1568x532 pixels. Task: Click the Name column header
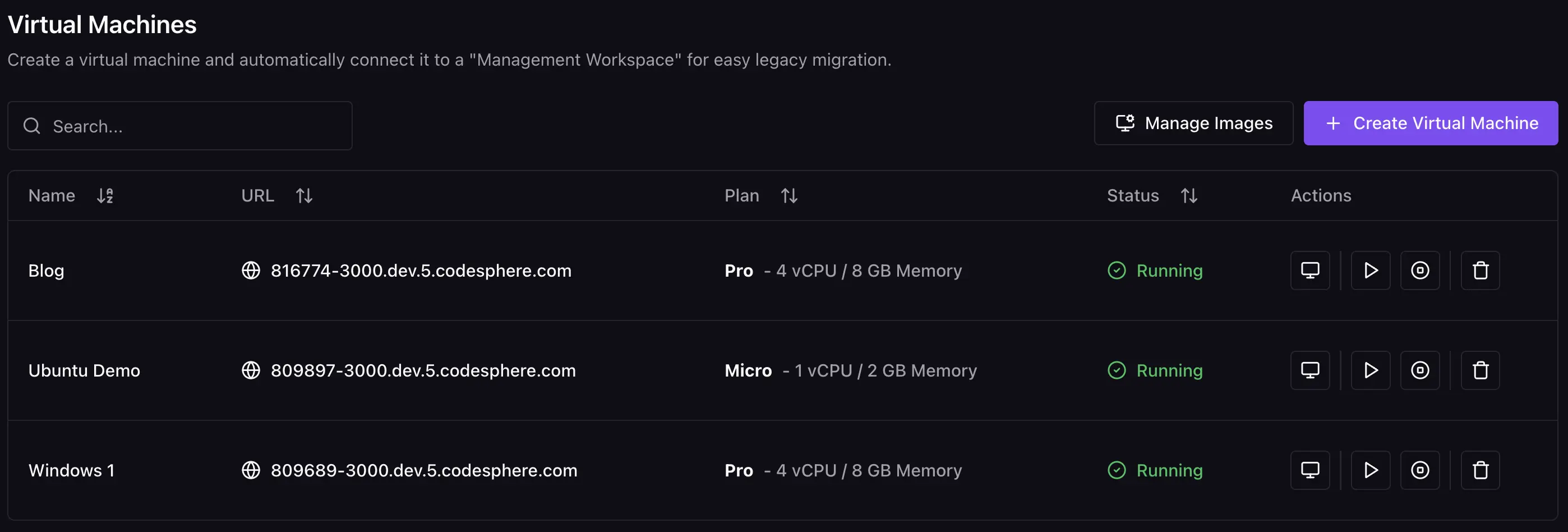coord(51,195)
